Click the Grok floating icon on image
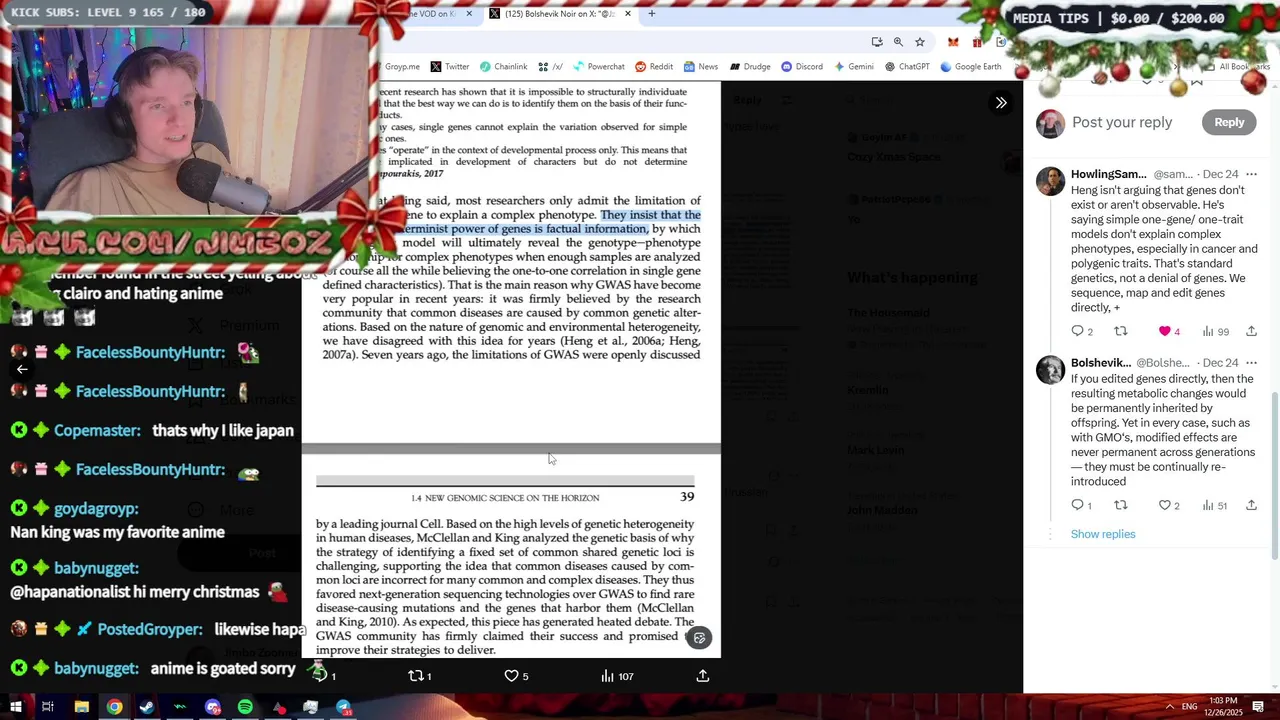 pyautogui.click(x=699, y=638)
